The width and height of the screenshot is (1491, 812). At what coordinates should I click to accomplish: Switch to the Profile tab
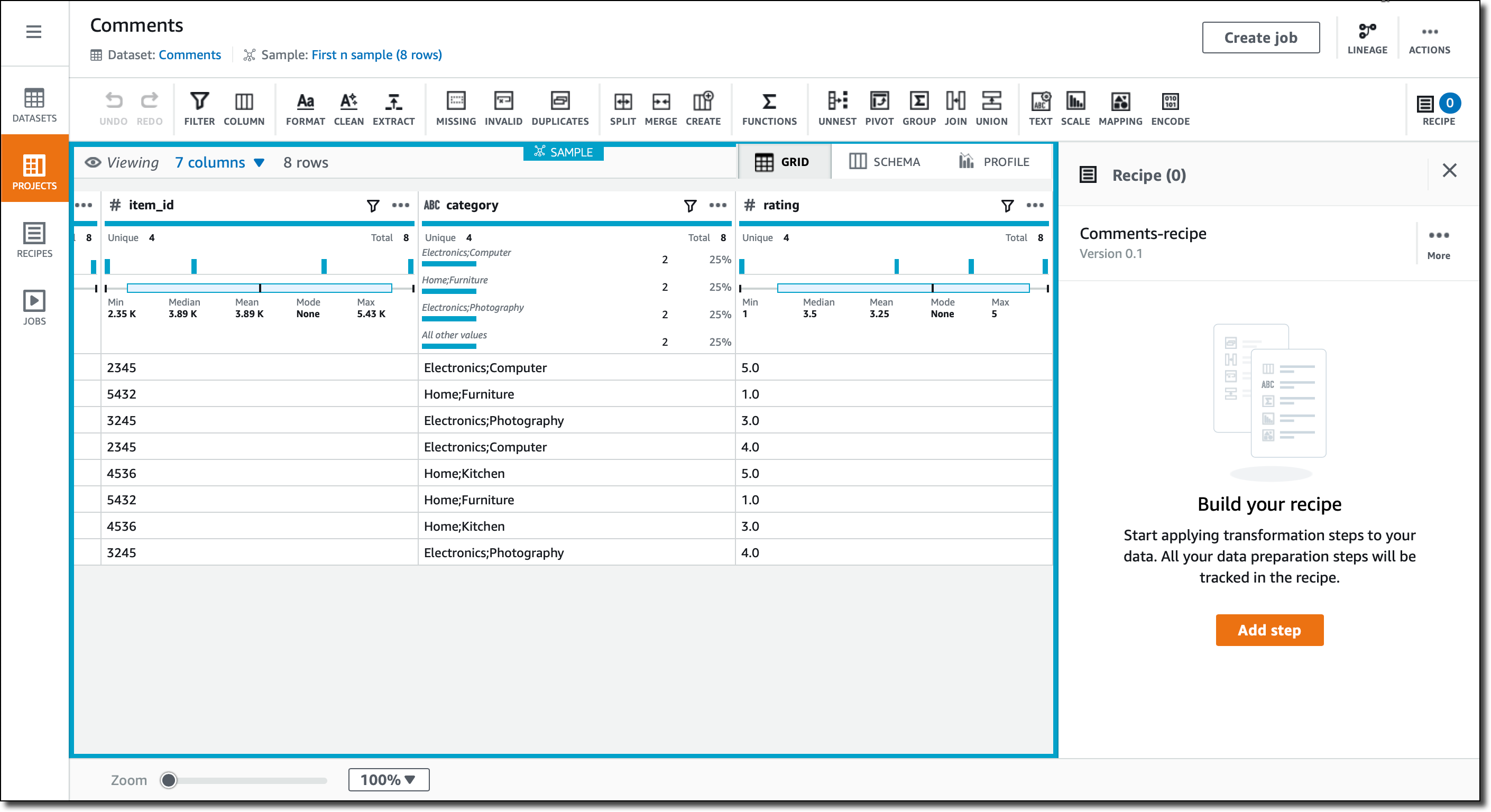[x=994, y=162]
